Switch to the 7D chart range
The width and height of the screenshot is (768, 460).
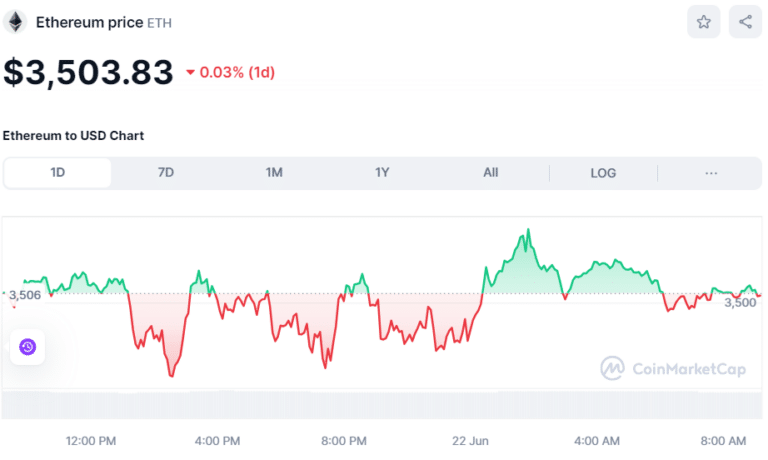[x=166, y=172]
